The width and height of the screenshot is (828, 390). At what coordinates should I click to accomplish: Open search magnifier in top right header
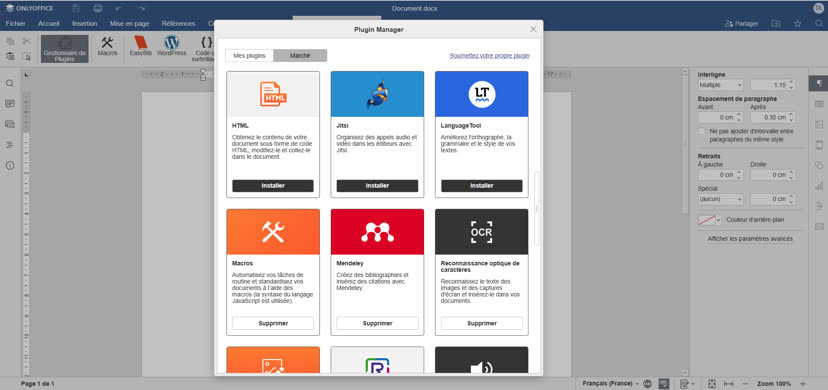pyautogui.click(x=819, y=24)
